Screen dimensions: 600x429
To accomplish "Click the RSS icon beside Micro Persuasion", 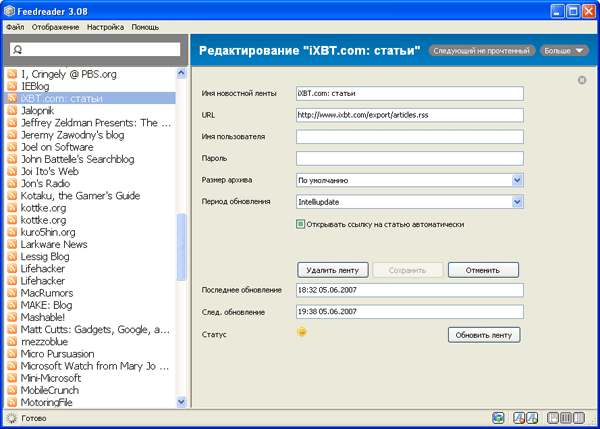I will (x=12, y=354).
